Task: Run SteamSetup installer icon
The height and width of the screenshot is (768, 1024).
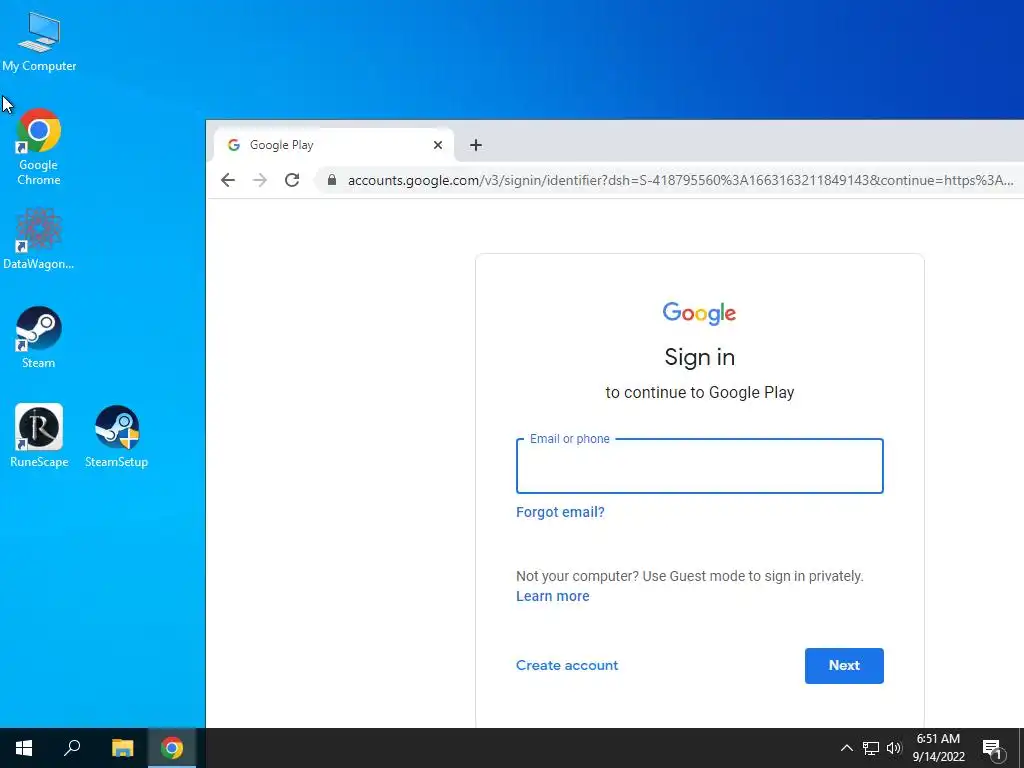Action: [x=117, y=436]
